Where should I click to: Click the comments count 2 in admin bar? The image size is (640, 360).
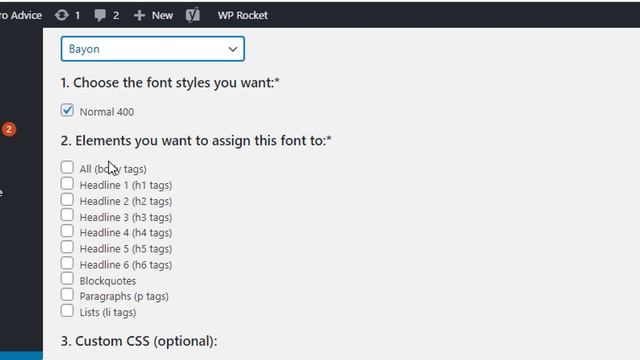pyautogui.click(x=116, y=16)
